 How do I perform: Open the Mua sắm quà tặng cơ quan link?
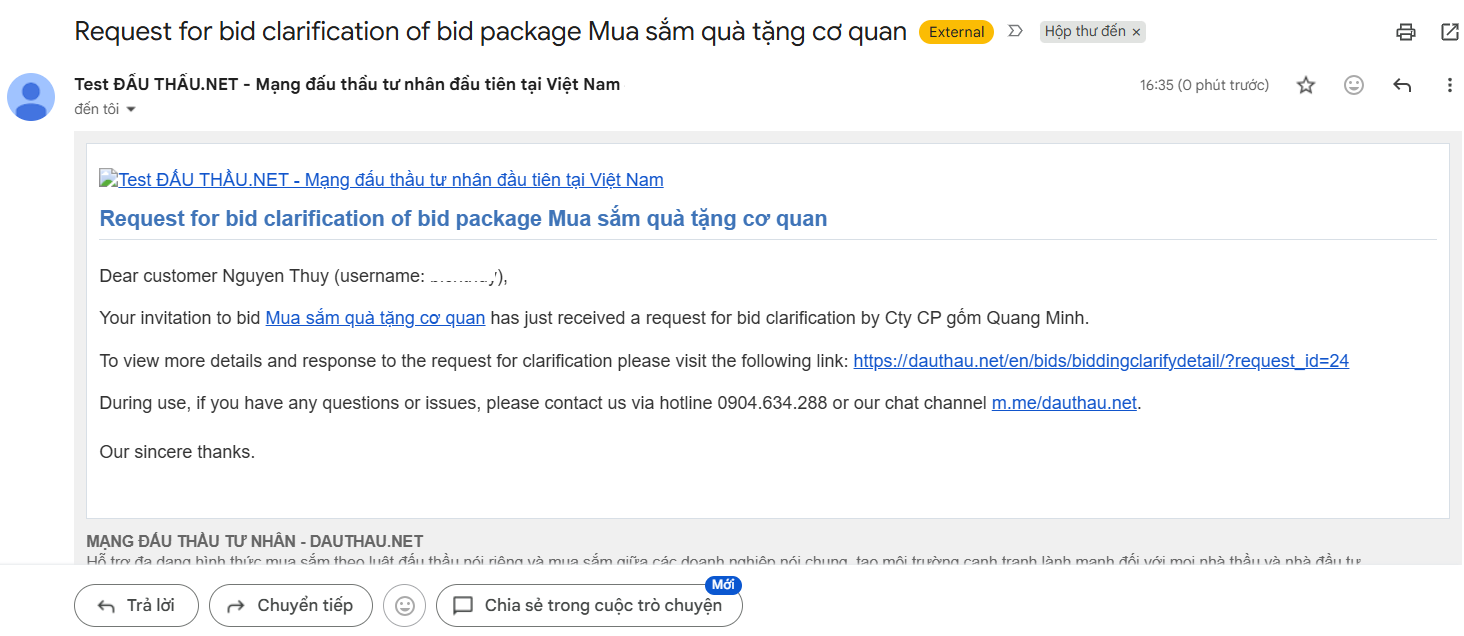(x=375, y=318)
